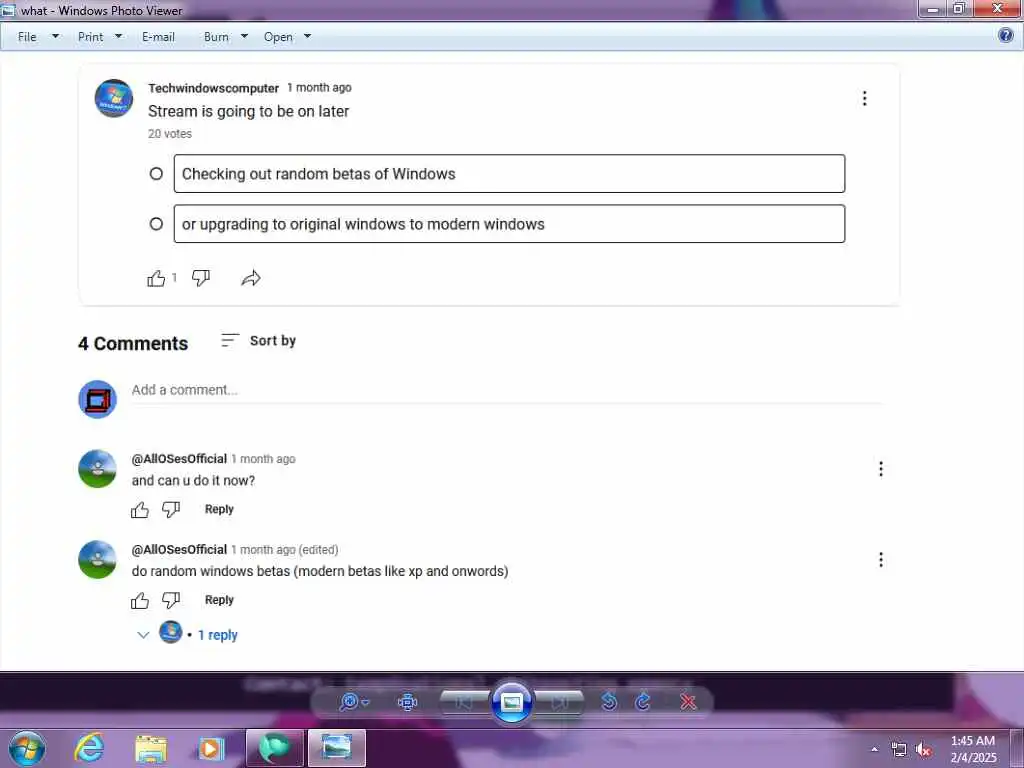Open poll post three-dot options menu
Image resolution: width=1024 pixels, height=768 pixels.
(865, 99)
